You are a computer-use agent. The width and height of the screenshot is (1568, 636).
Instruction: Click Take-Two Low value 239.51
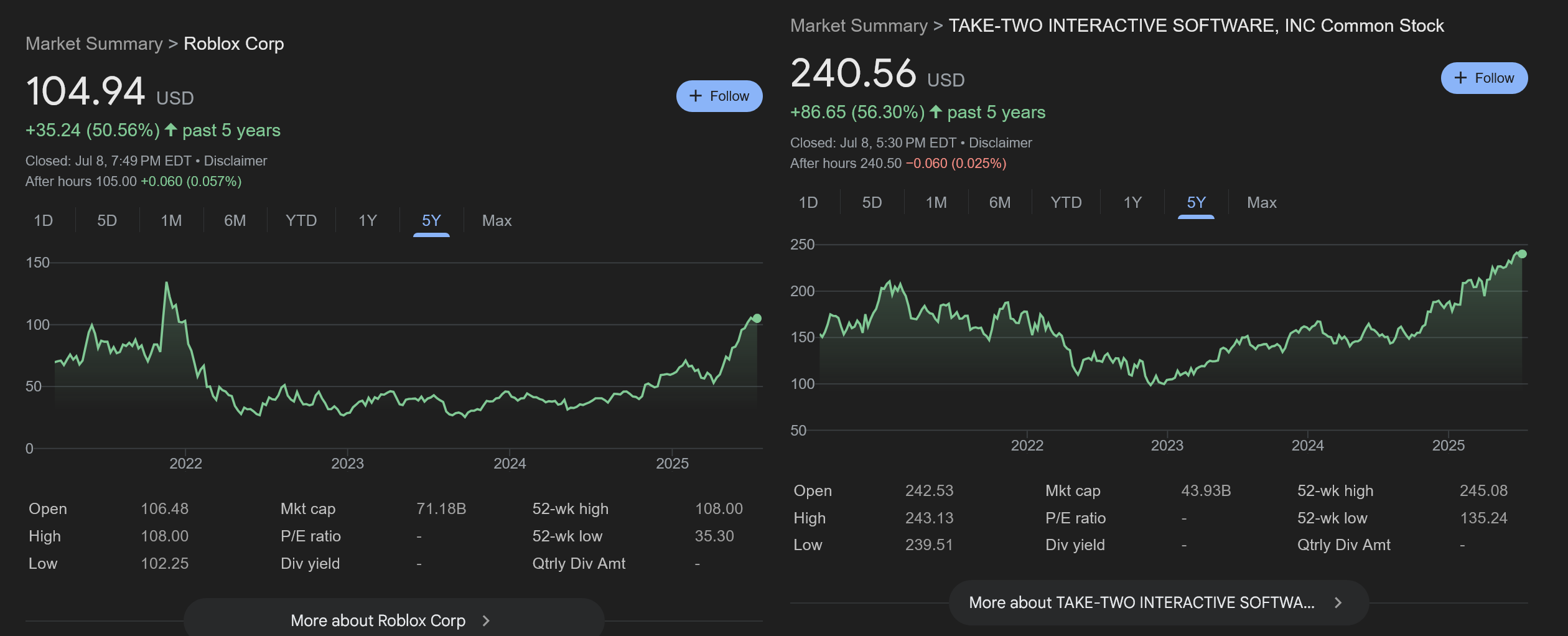[x=929, y=545]
